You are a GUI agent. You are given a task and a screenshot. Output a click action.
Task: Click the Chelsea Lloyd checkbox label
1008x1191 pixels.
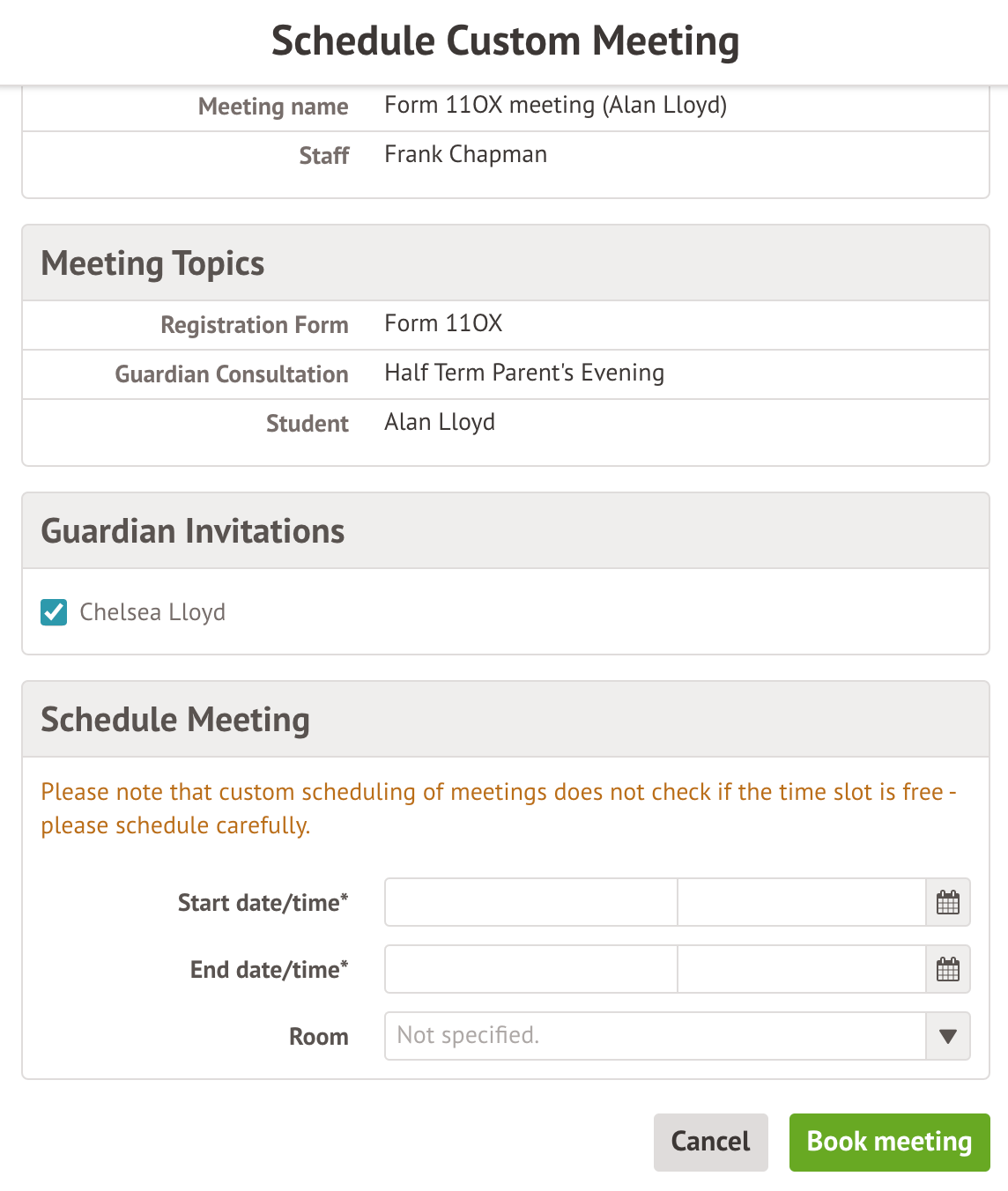152,612
